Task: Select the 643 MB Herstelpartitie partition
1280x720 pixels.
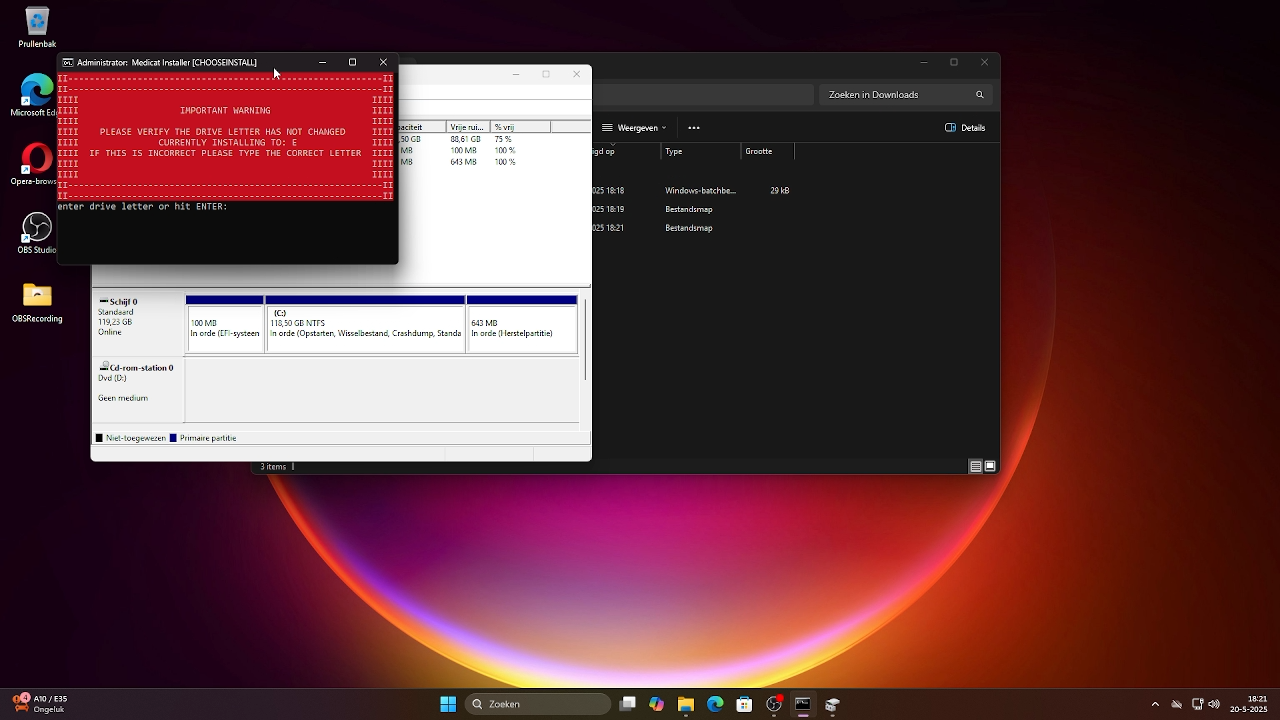Action: click(x=522, y=324)
